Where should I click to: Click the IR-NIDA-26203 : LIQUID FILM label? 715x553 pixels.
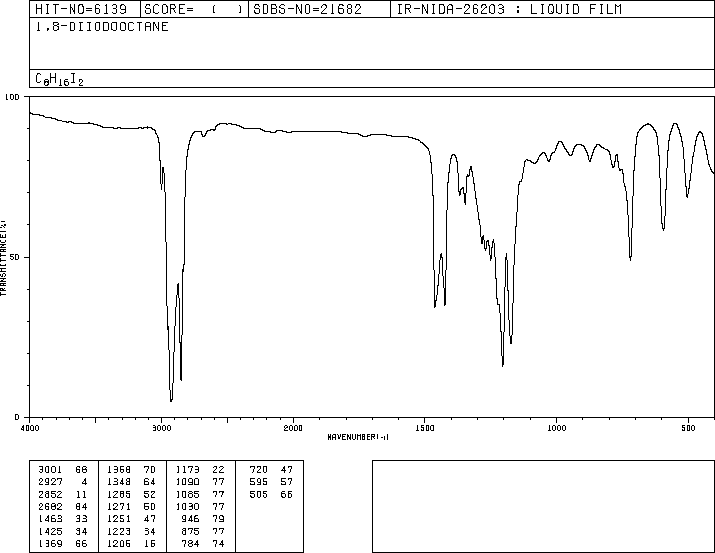(509, 10)
